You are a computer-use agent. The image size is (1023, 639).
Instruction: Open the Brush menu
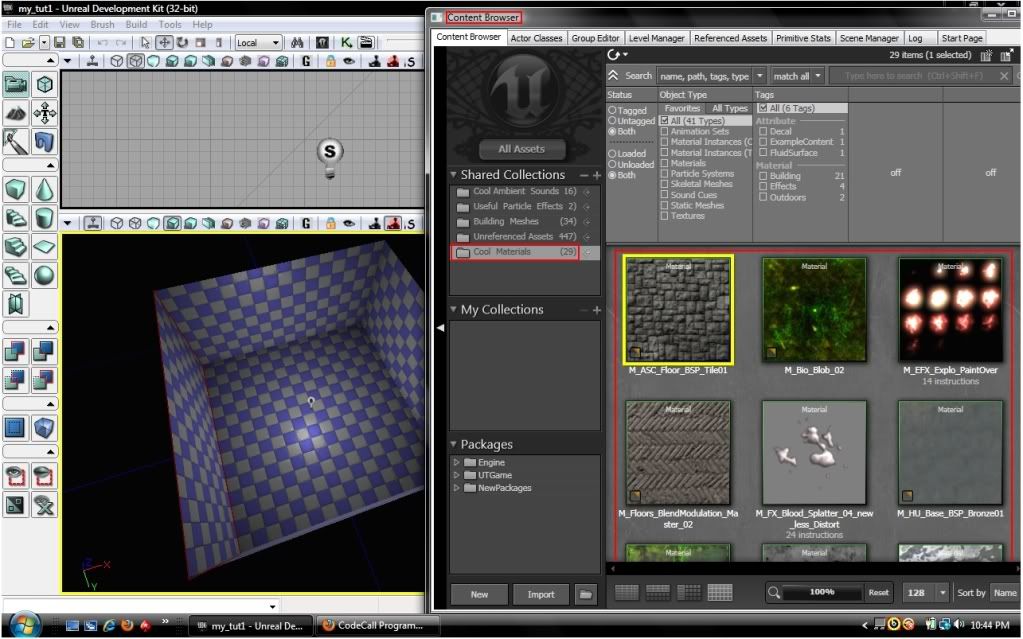click(102, 24)
